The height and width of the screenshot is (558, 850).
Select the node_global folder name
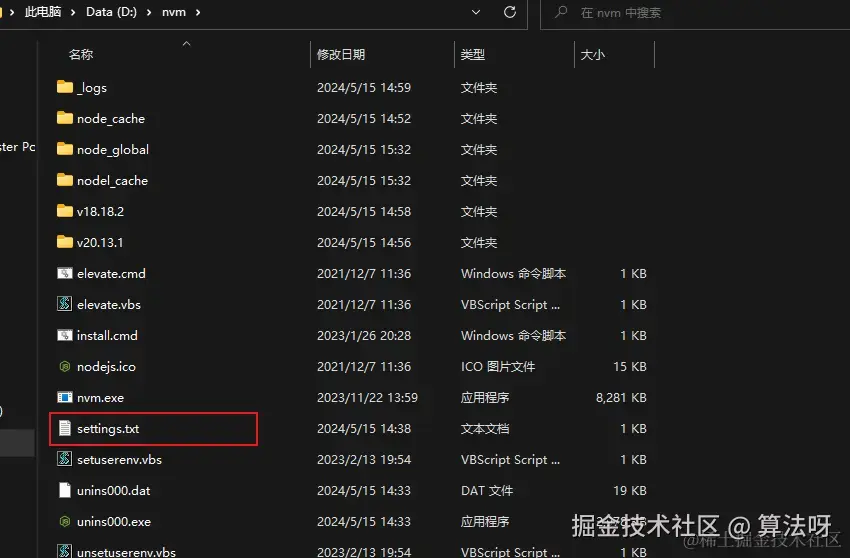113,150
